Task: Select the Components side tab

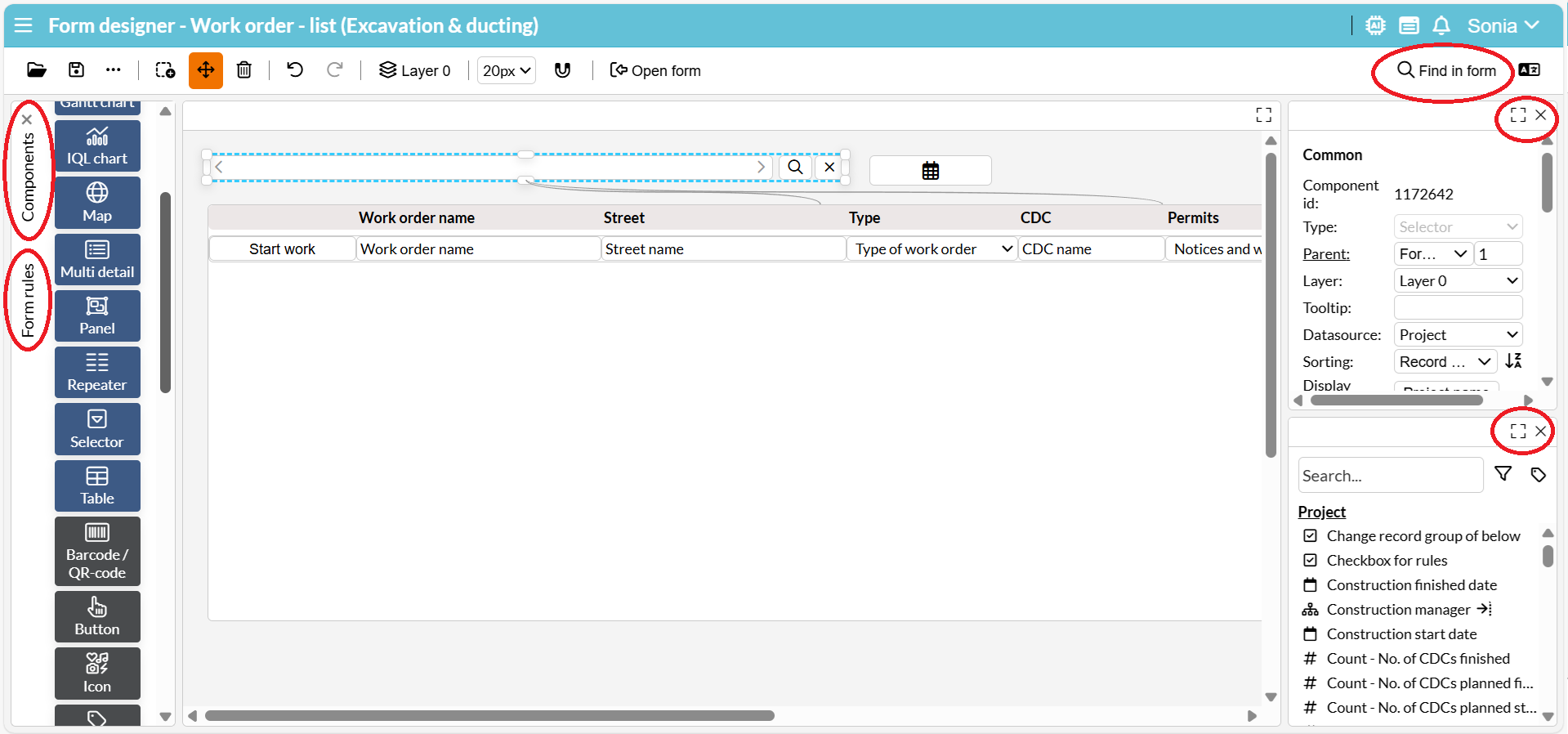Action: click(29, 177)
